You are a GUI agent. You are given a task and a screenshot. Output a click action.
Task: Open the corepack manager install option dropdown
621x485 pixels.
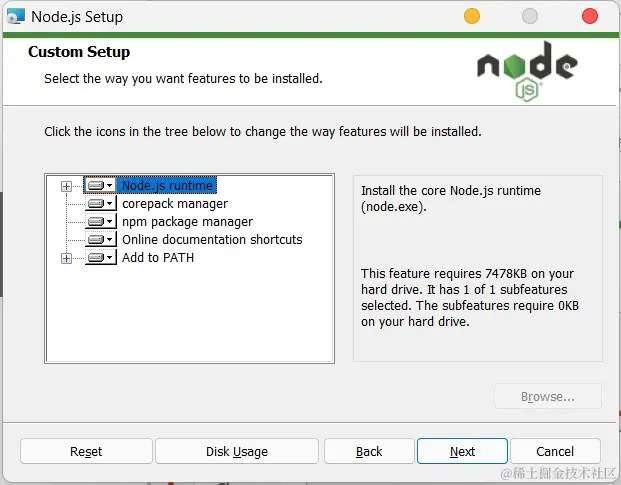(101, 204)
